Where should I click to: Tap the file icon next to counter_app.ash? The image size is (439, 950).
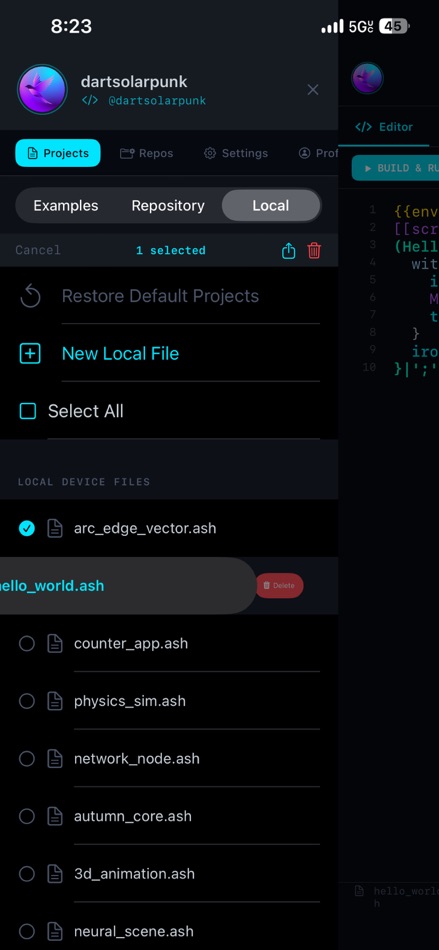(55, 643)
